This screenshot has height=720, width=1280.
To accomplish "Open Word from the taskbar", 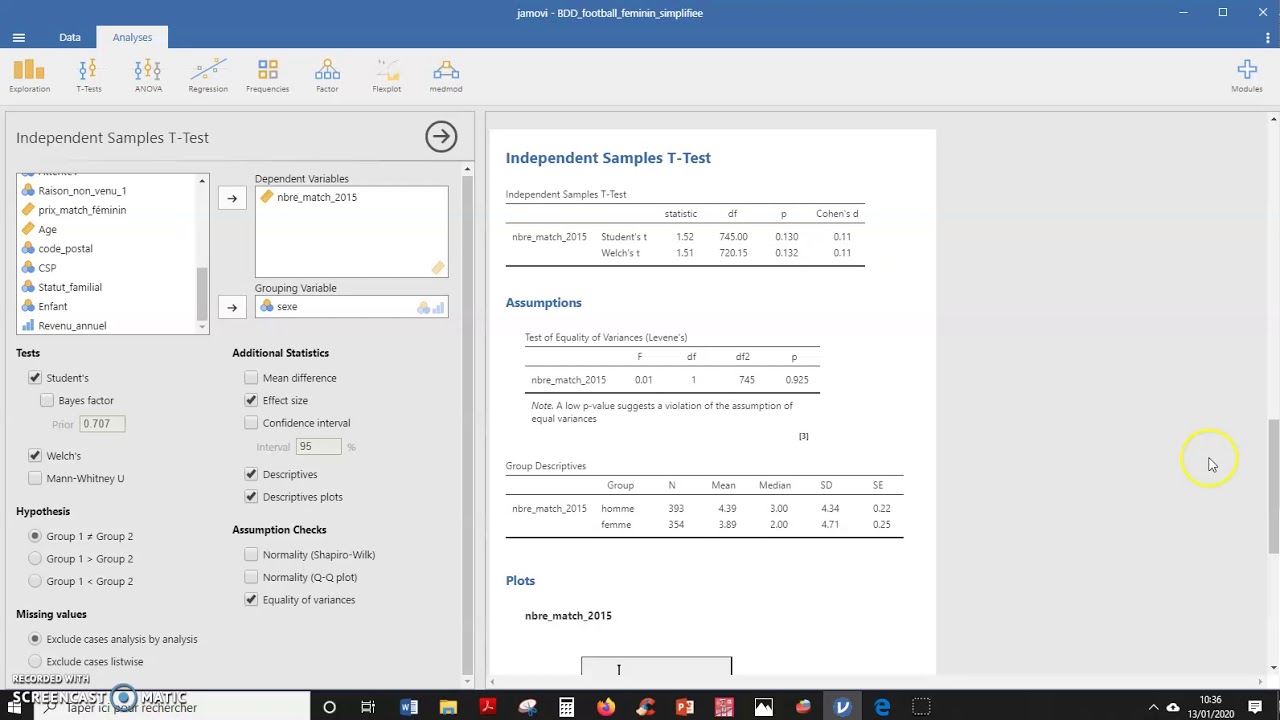I will point(409,707).
